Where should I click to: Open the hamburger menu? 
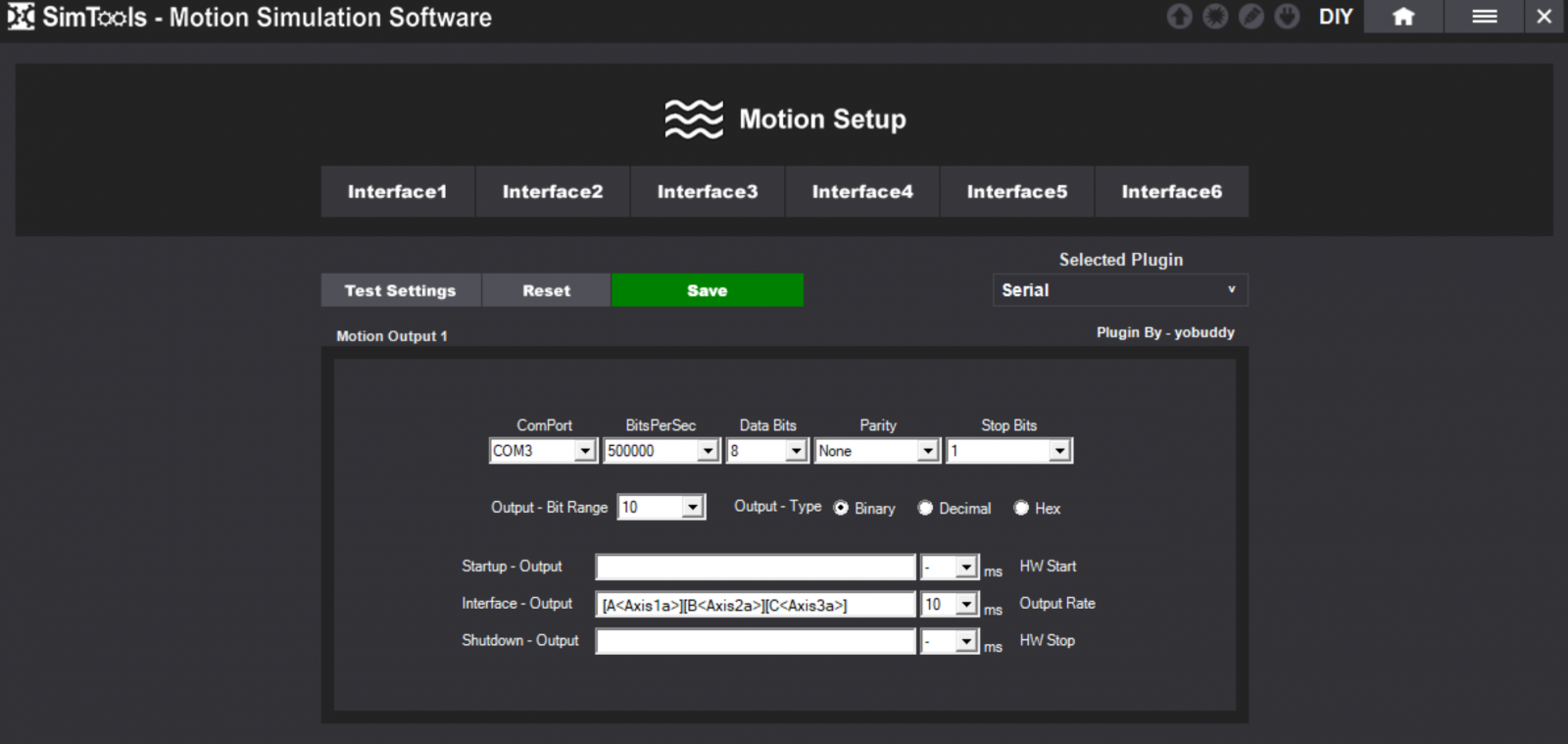click(1484, 17)
